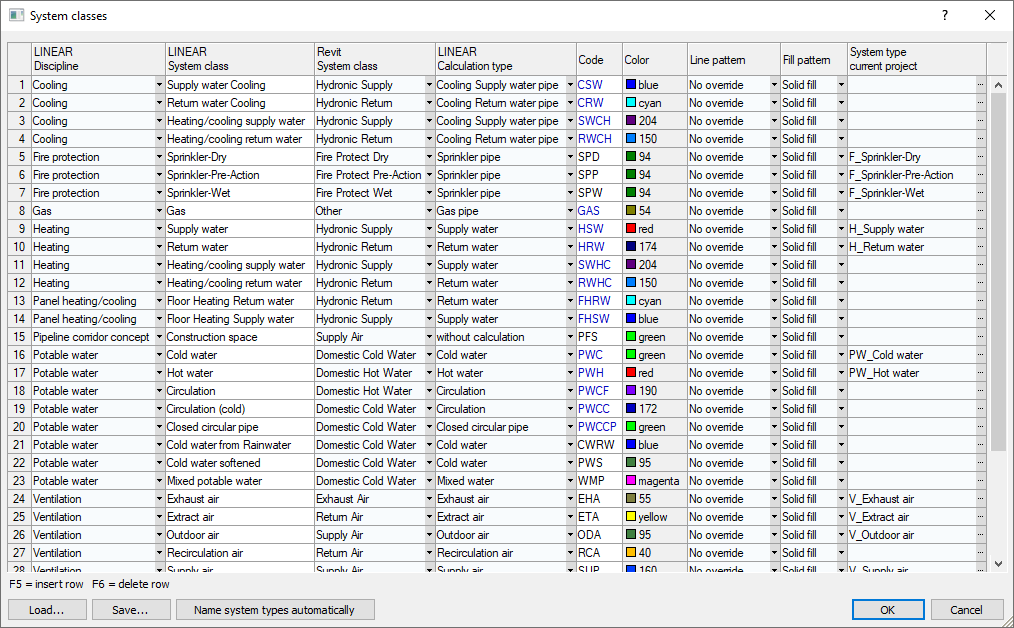Expand Calculation type dropdown for Gas pipe
The height and width of the screenshot is (628, 1014).
(x=570, y=211)
